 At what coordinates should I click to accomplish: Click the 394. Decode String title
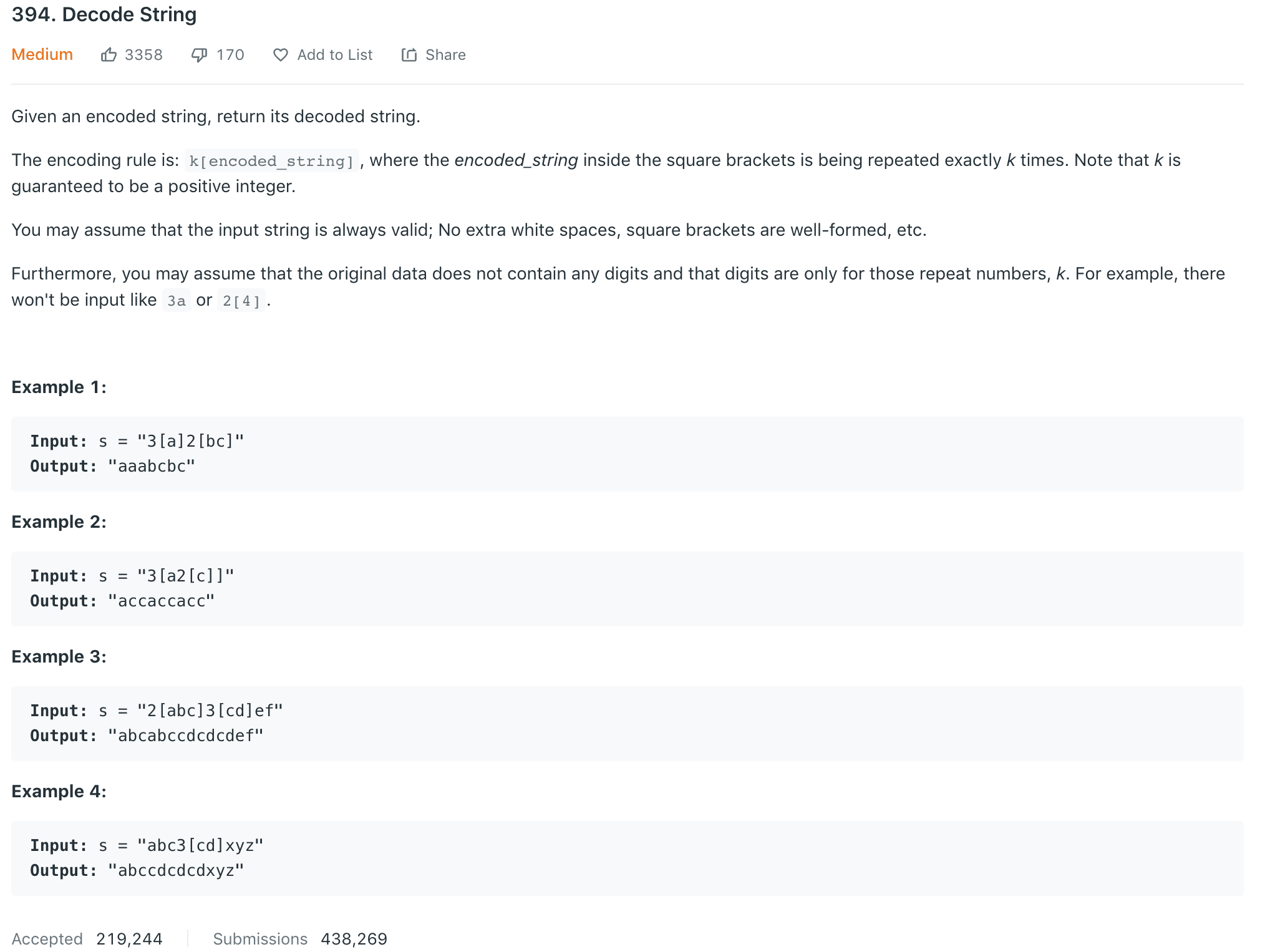[x=104, y=14]
